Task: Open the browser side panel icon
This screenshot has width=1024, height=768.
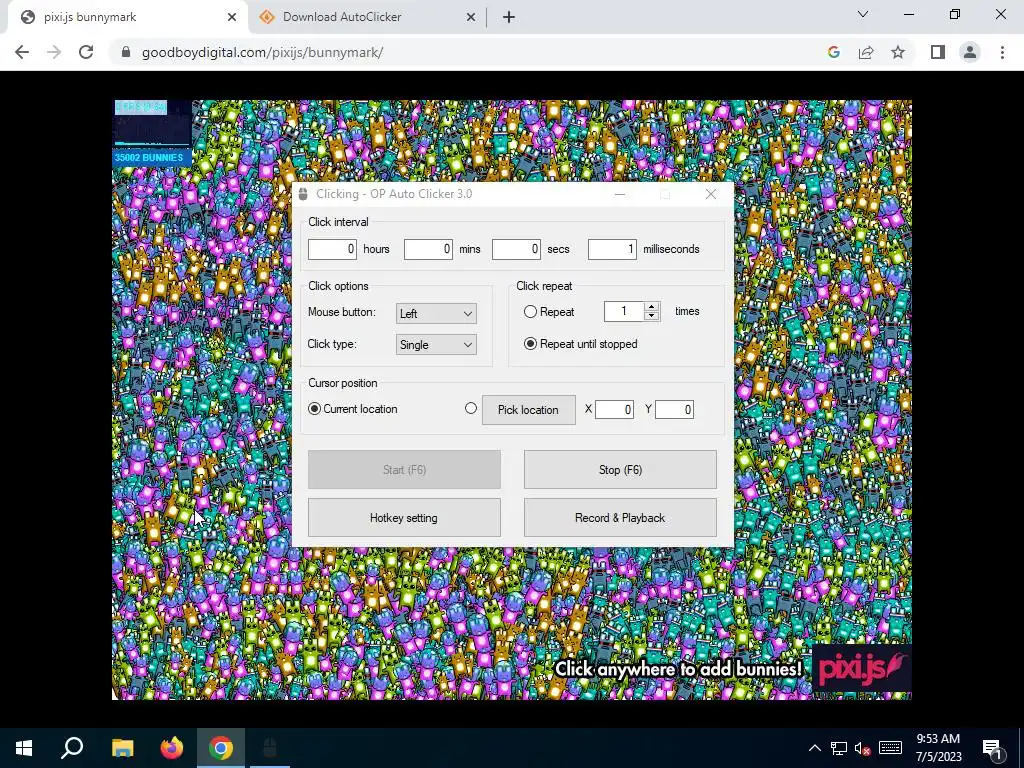Action: pos(938,52)
